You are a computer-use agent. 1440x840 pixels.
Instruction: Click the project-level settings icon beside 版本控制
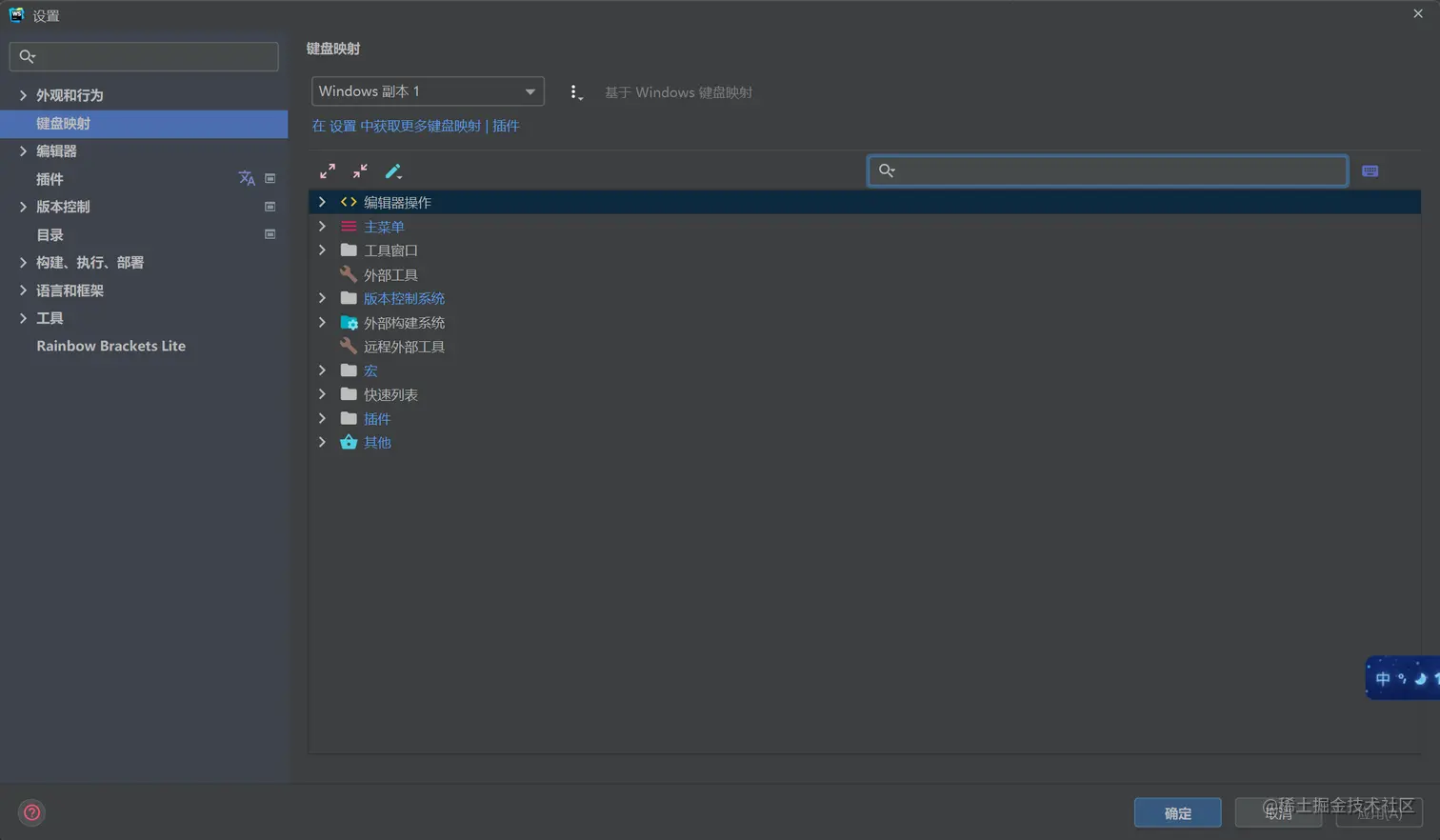(270, 207)
